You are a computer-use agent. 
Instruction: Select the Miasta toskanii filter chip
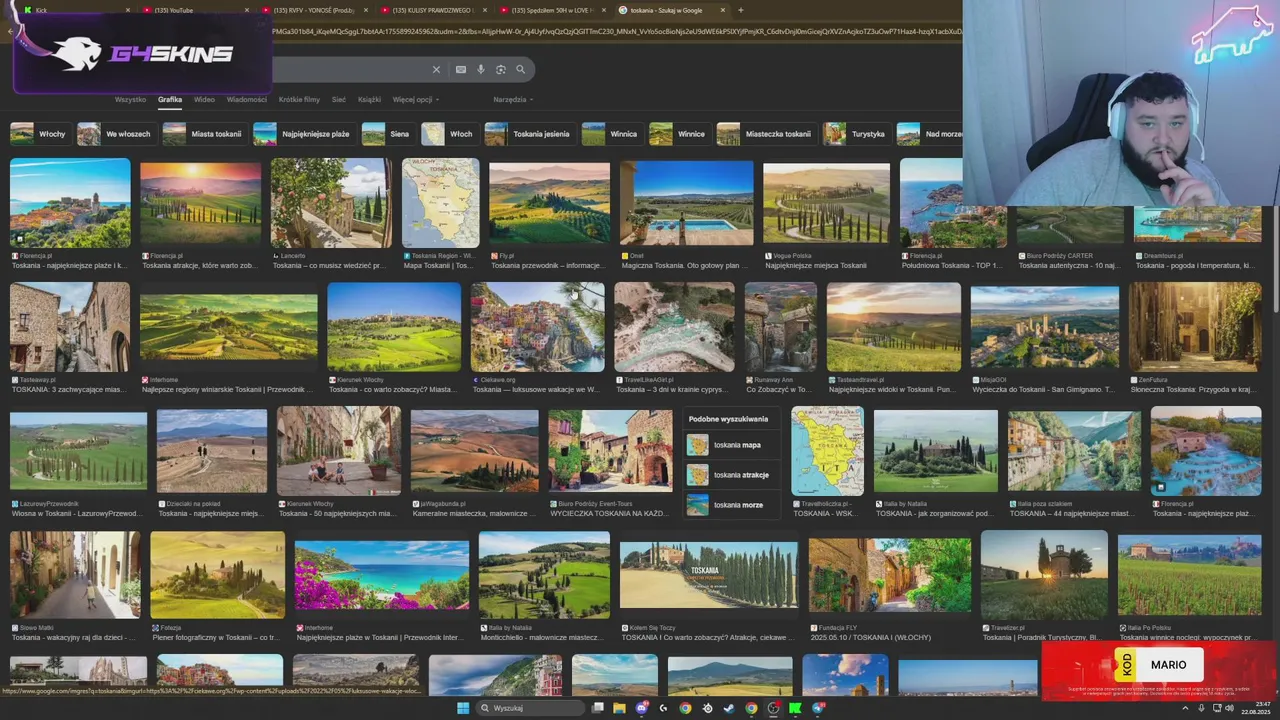click(x=204, y=134)
